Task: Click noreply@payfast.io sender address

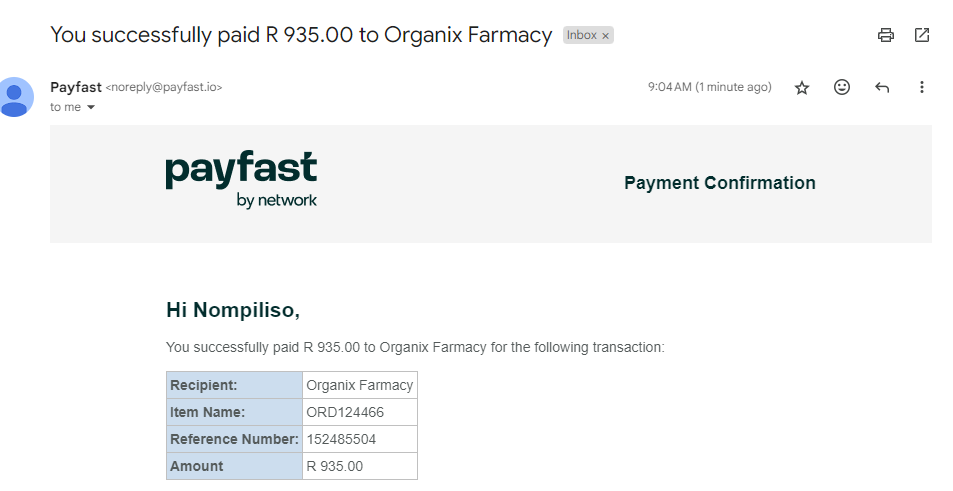Action: click(x=164, y=88)
